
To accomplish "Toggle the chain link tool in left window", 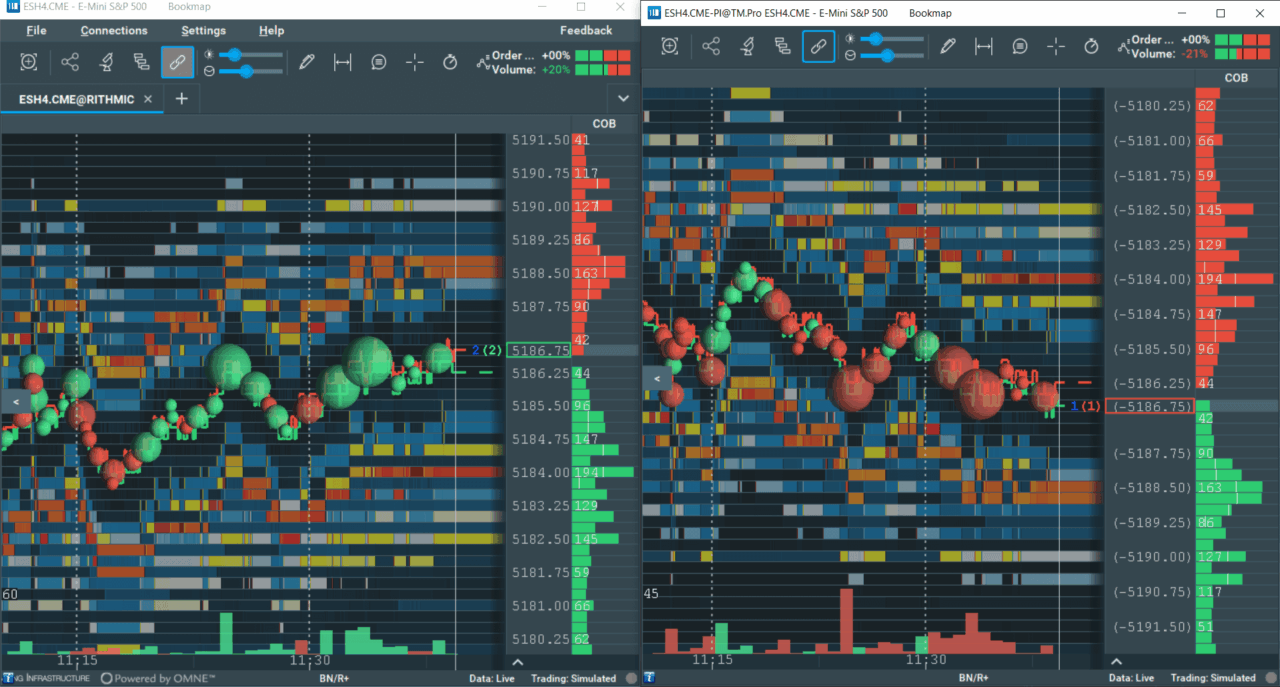I will pyautogui.click(x=177, y=61).
